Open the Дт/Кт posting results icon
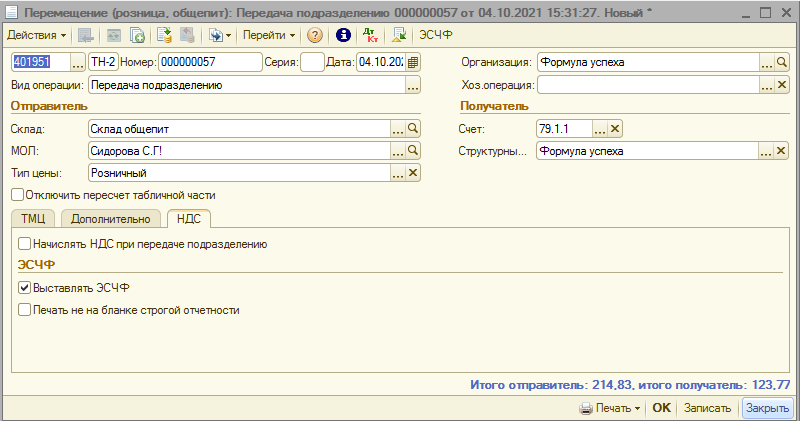800x421 pixels. coord(372,35)
